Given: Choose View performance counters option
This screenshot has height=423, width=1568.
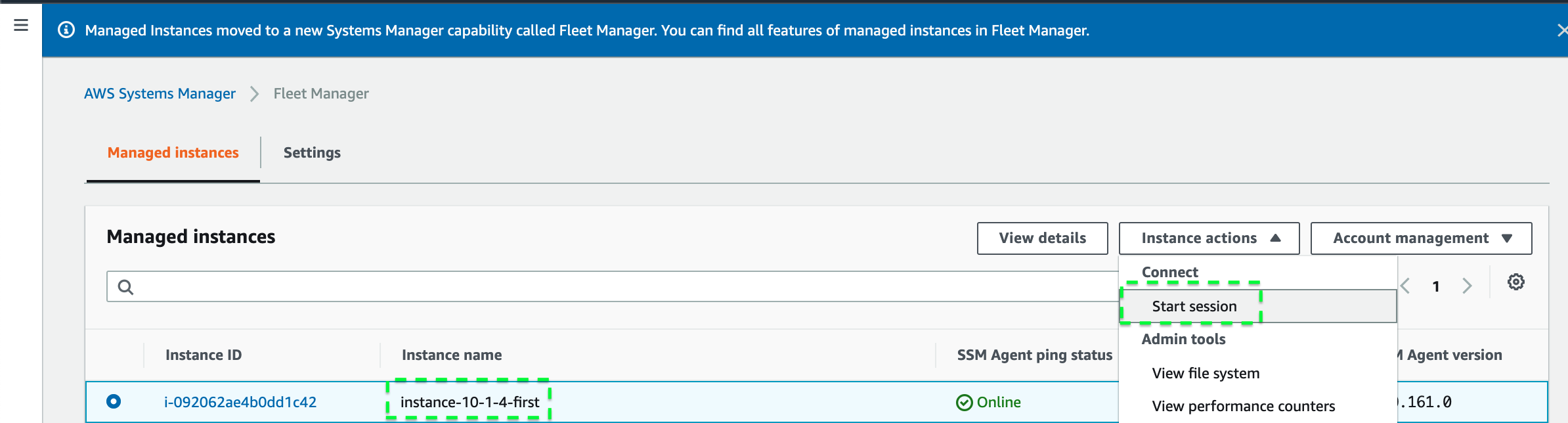Looking at the screenshot, I should tap(1243, 406).
